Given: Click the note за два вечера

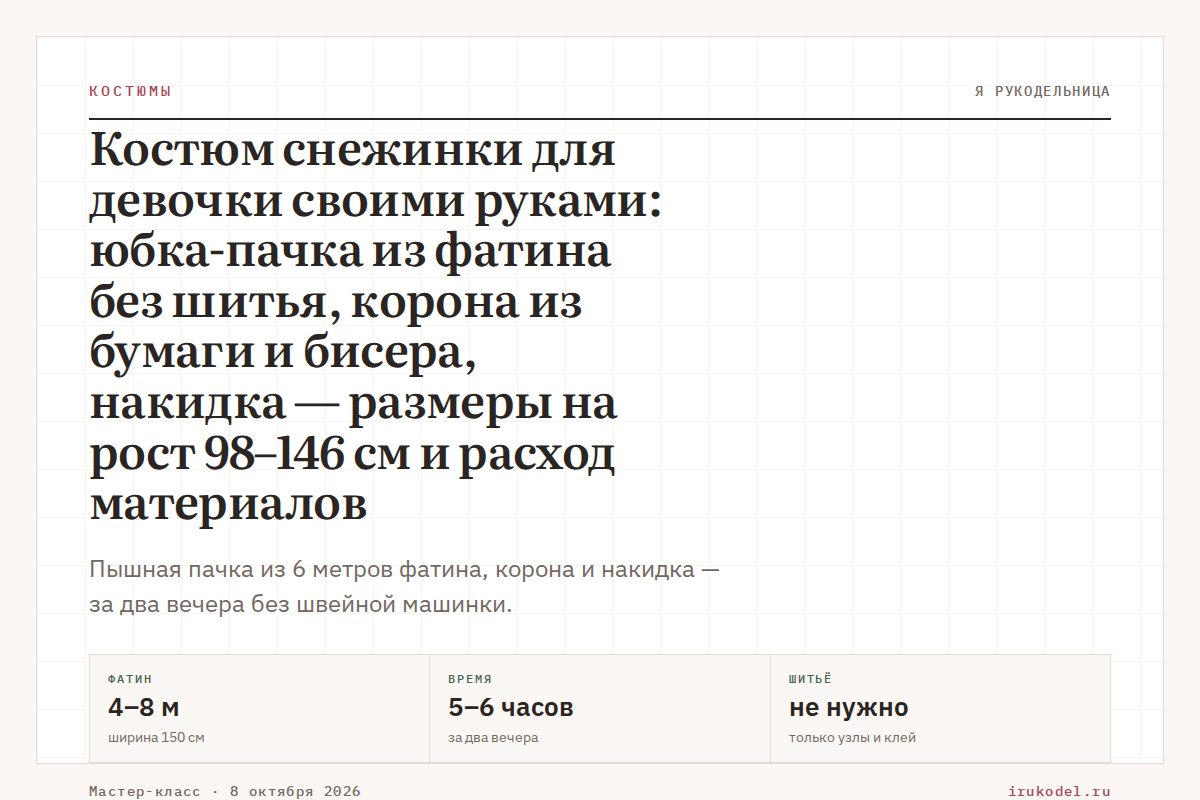Looking at the screenshot, I should pos(493,738).
